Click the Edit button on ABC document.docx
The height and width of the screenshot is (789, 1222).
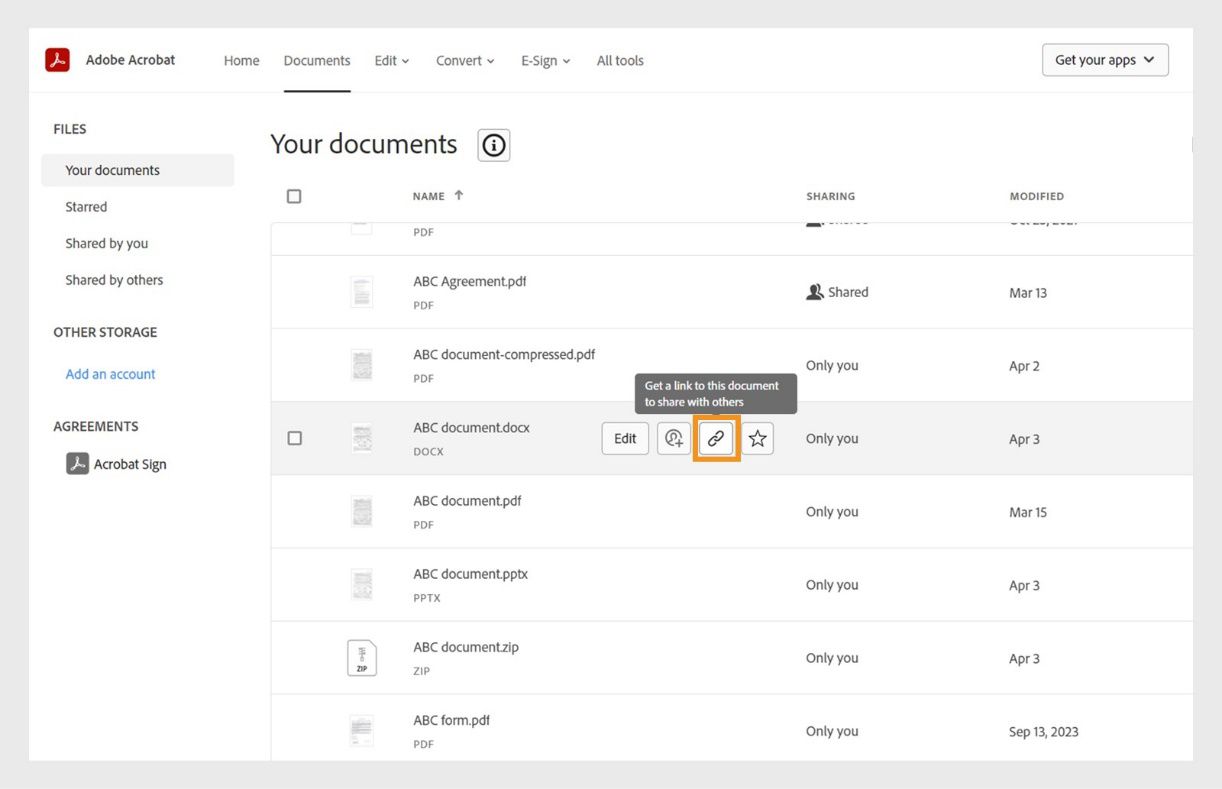624,438
